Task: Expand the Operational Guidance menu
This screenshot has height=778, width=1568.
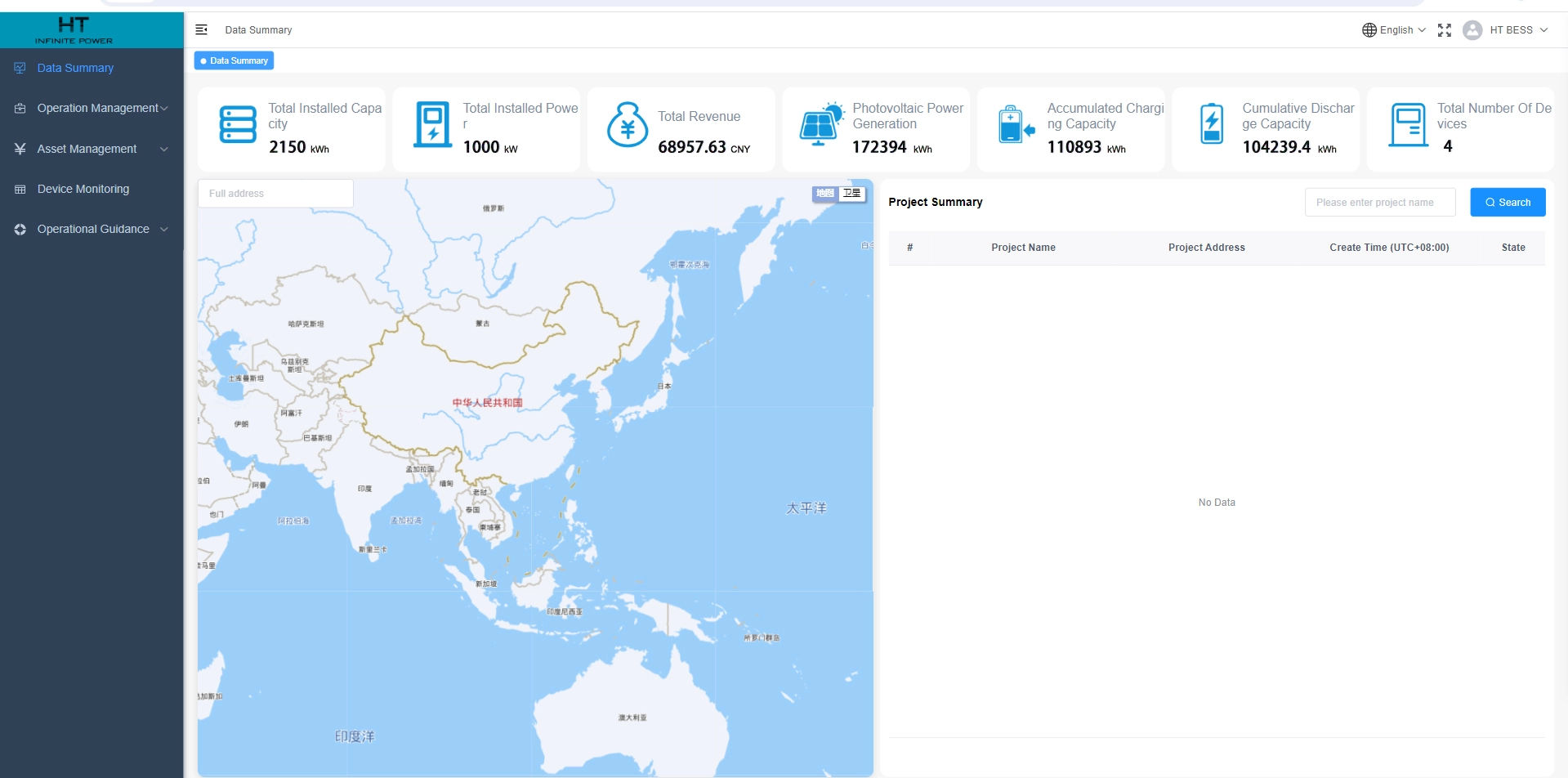Action: coord(92,229)
